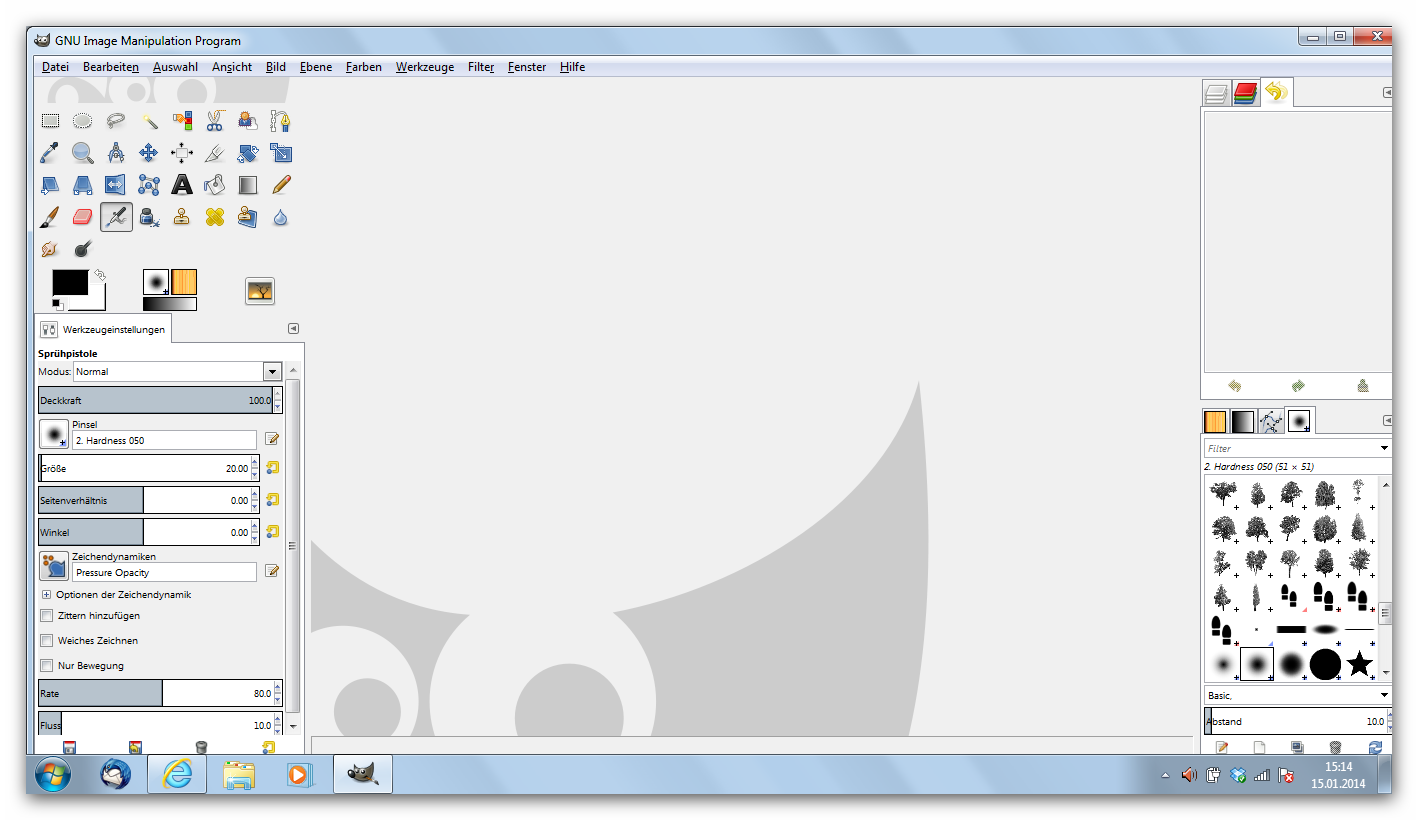Select the Ink tool
The image size is (1418, 820).
149,217
